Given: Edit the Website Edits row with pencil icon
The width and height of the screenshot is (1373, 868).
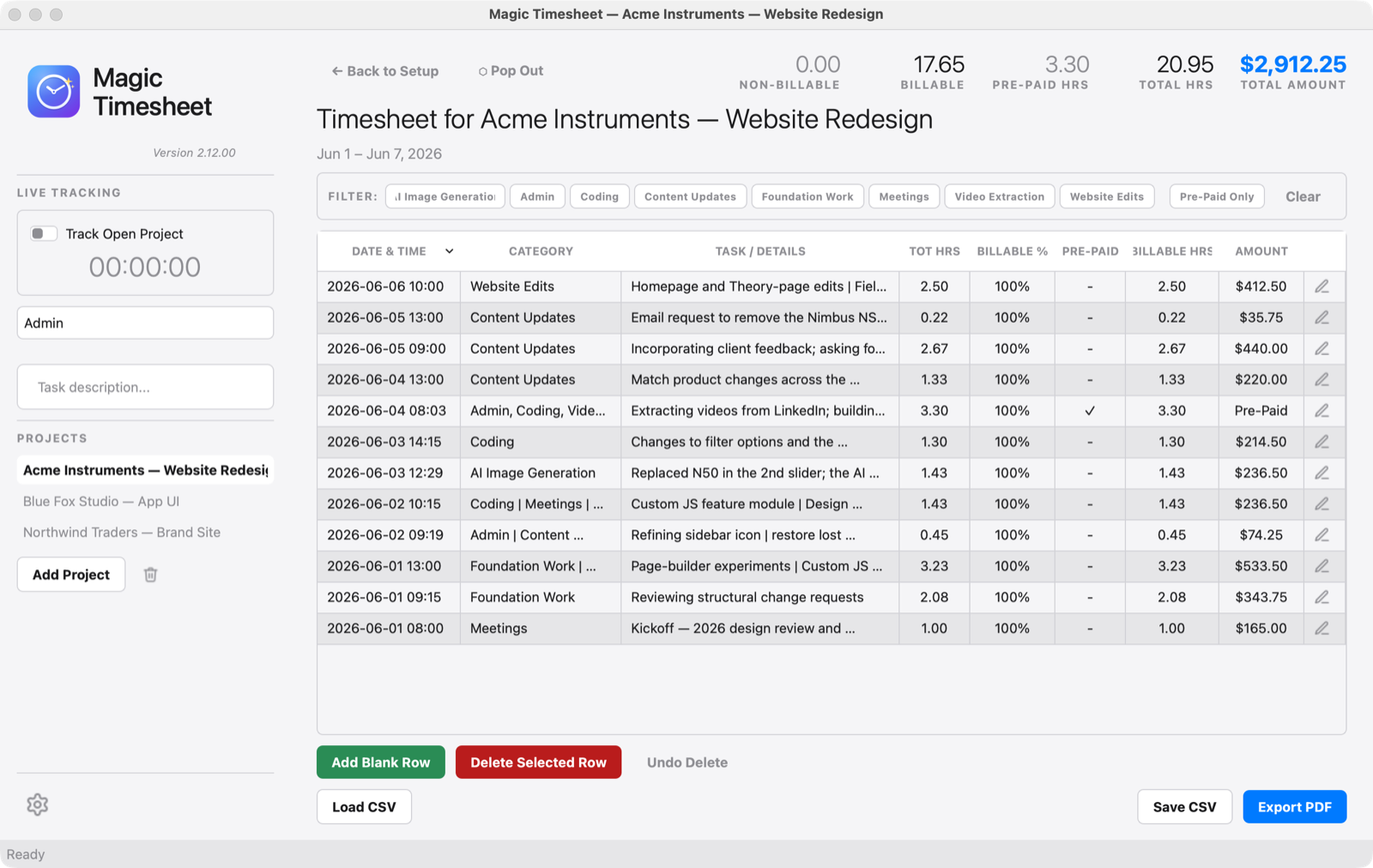Looking at the screenshot, I should [x=1322, y=286].
